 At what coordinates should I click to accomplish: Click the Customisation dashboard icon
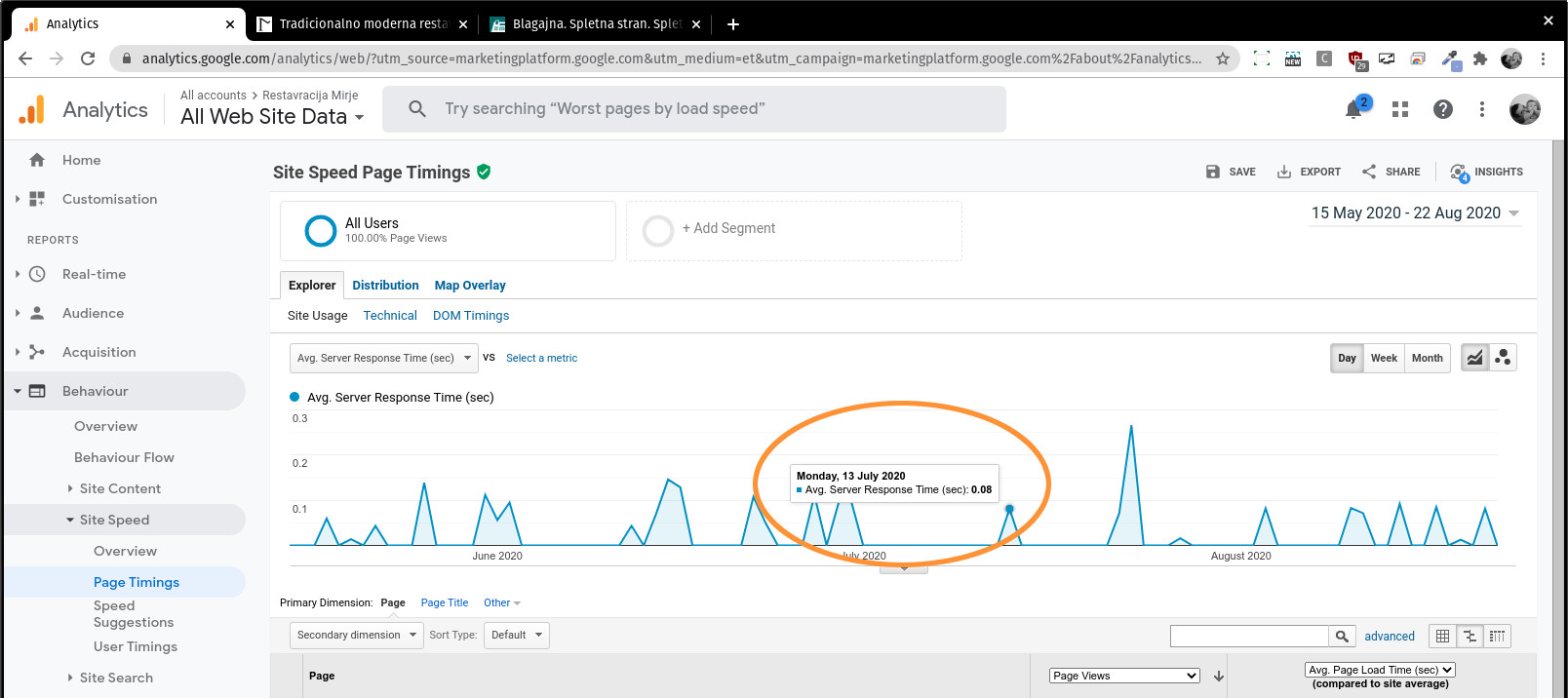click(x=37, y=199)
